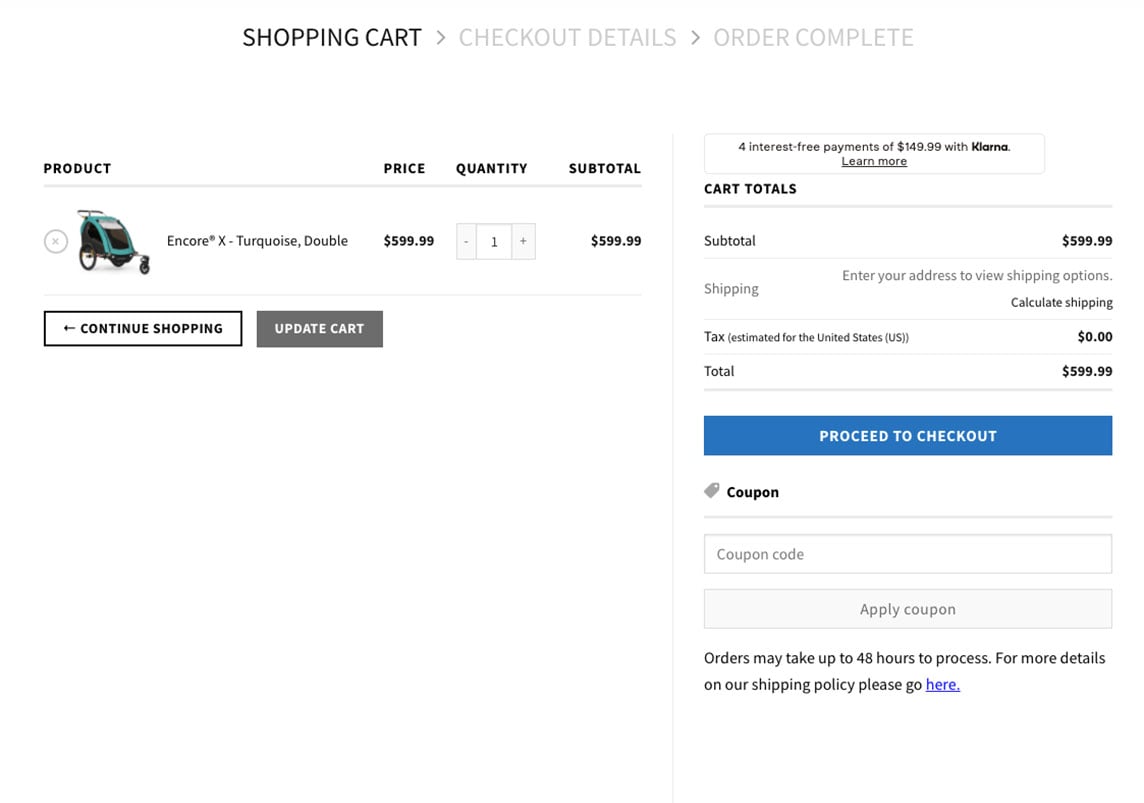Click the Continue Shopping button
1144x803 pixels.
coord(143,329)
